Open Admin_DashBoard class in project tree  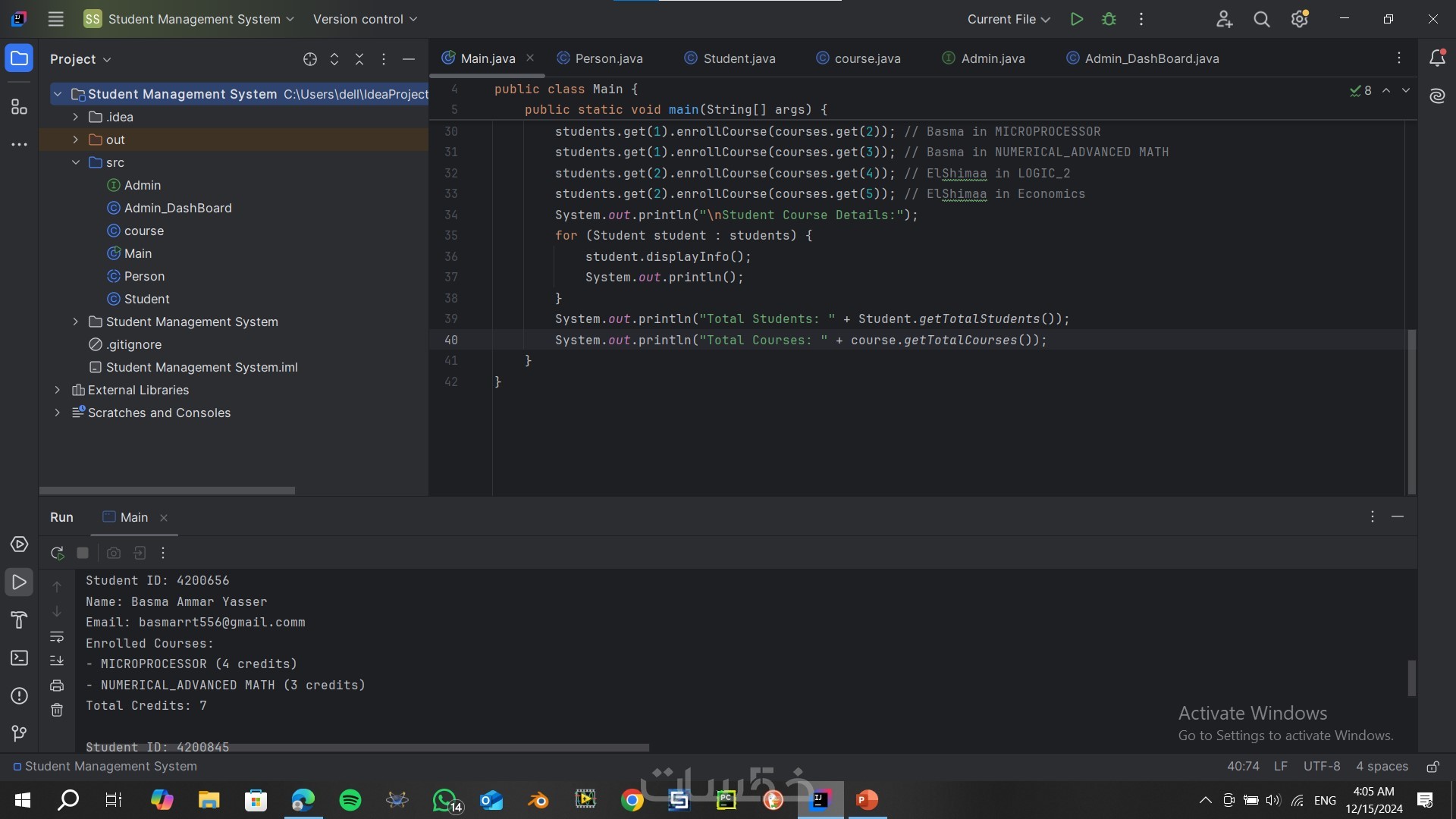pos(177,208)
